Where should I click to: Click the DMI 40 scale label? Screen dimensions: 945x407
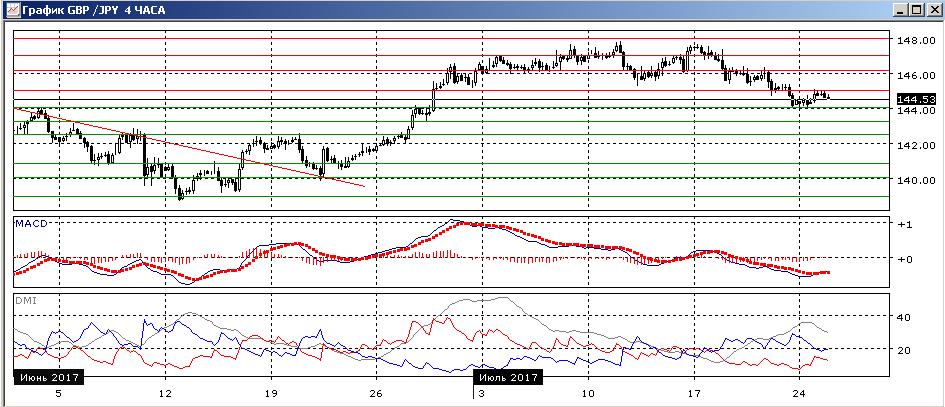(905, 317)
